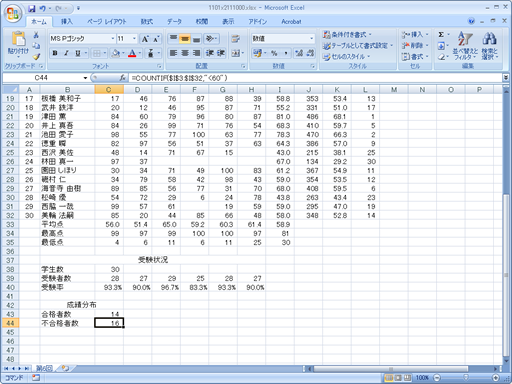
Task: Open the font name dropdown MS Pゴシック
Action: tap(113, 39)
